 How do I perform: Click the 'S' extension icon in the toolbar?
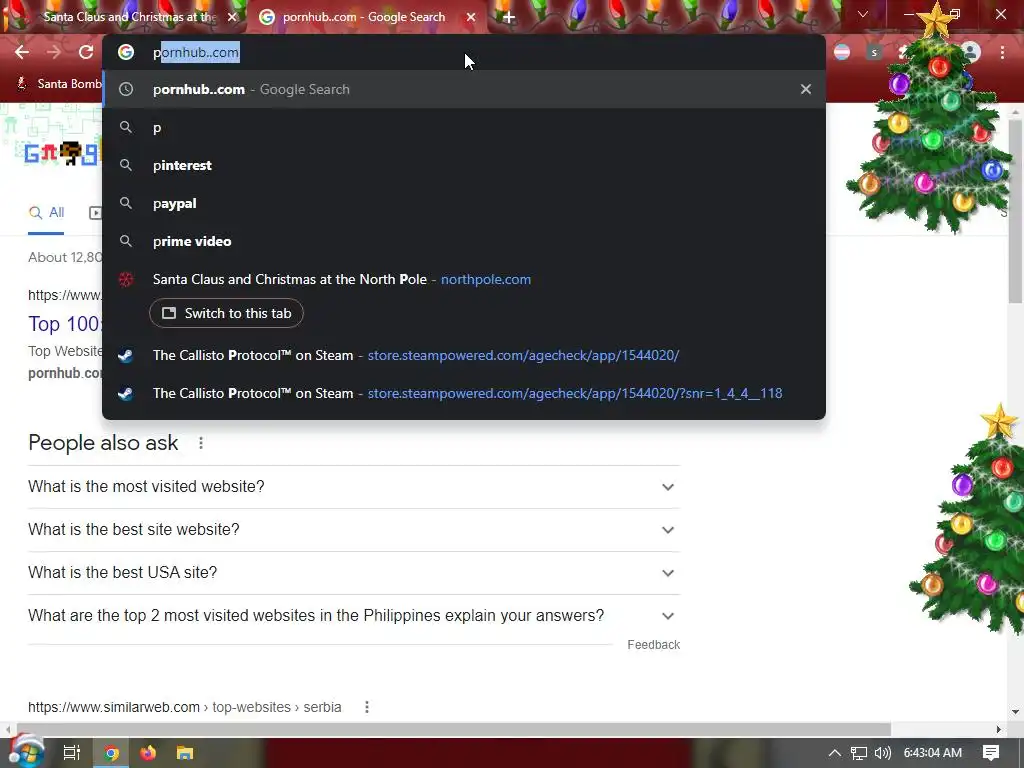pos(874,52)
